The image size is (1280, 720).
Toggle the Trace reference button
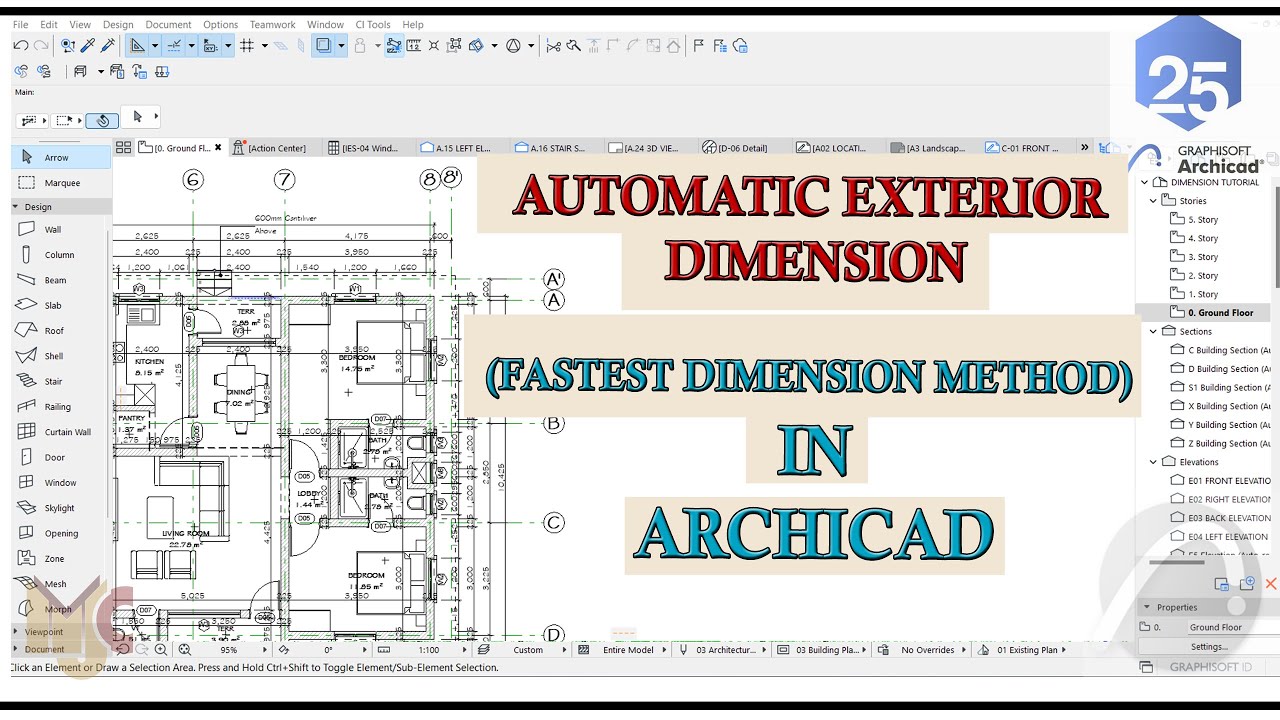(323, 45)
